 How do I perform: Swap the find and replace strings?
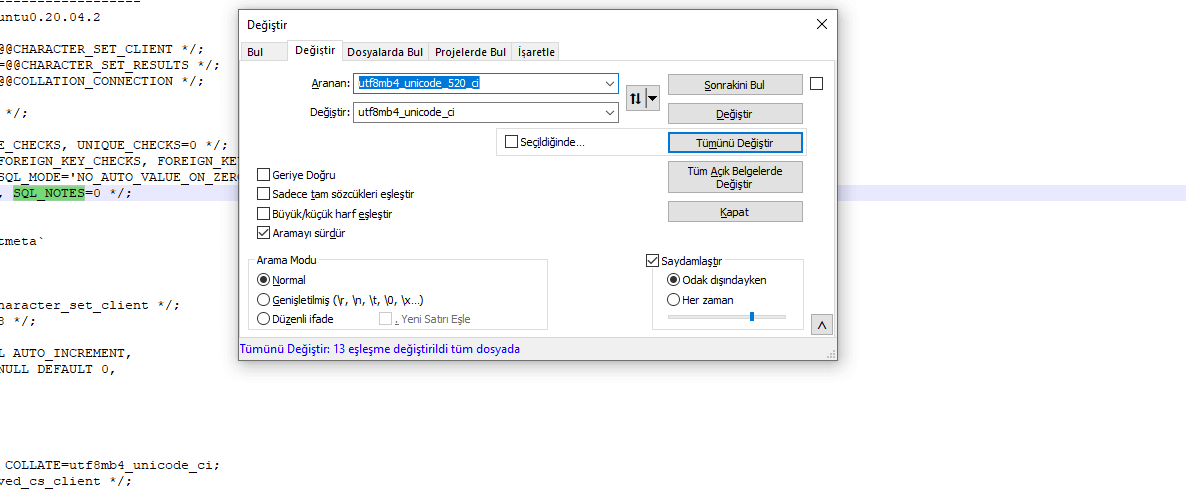(x=635, y=98)
